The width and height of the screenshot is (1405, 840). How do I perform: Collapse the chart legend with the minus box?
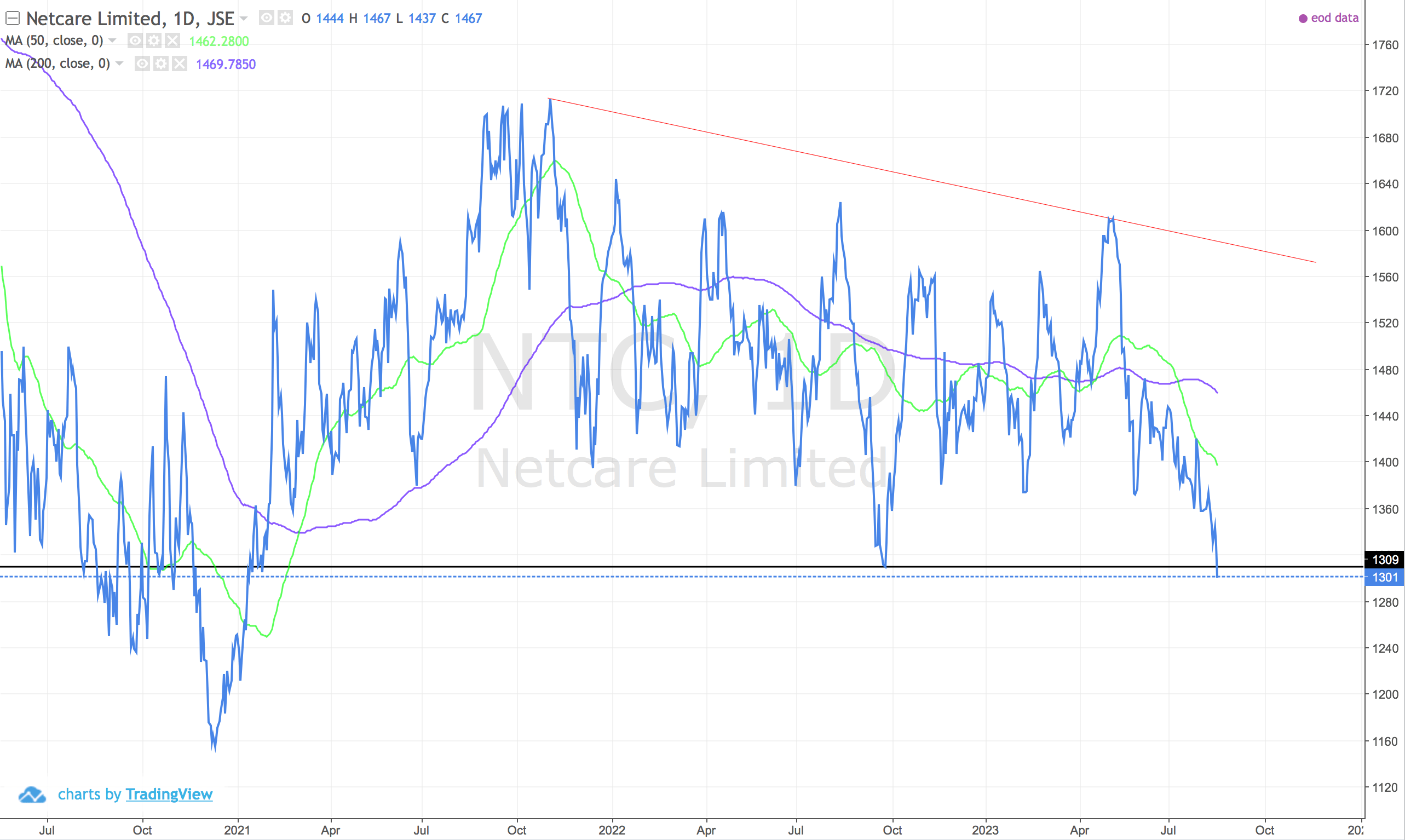click(13, 19)
